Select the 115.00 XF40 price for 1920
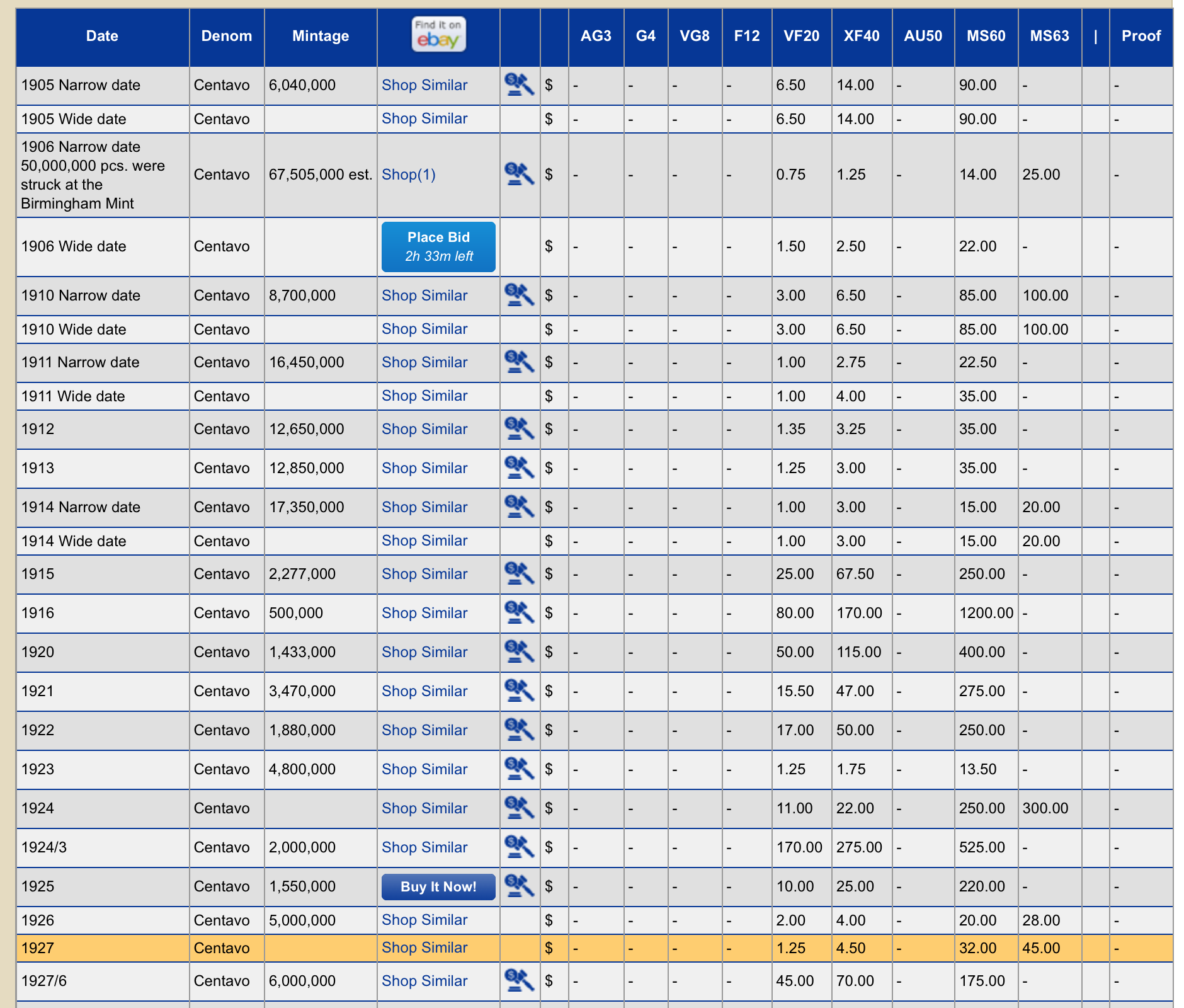This screenshot has height=1008, width=1184. tap(859, 652)
